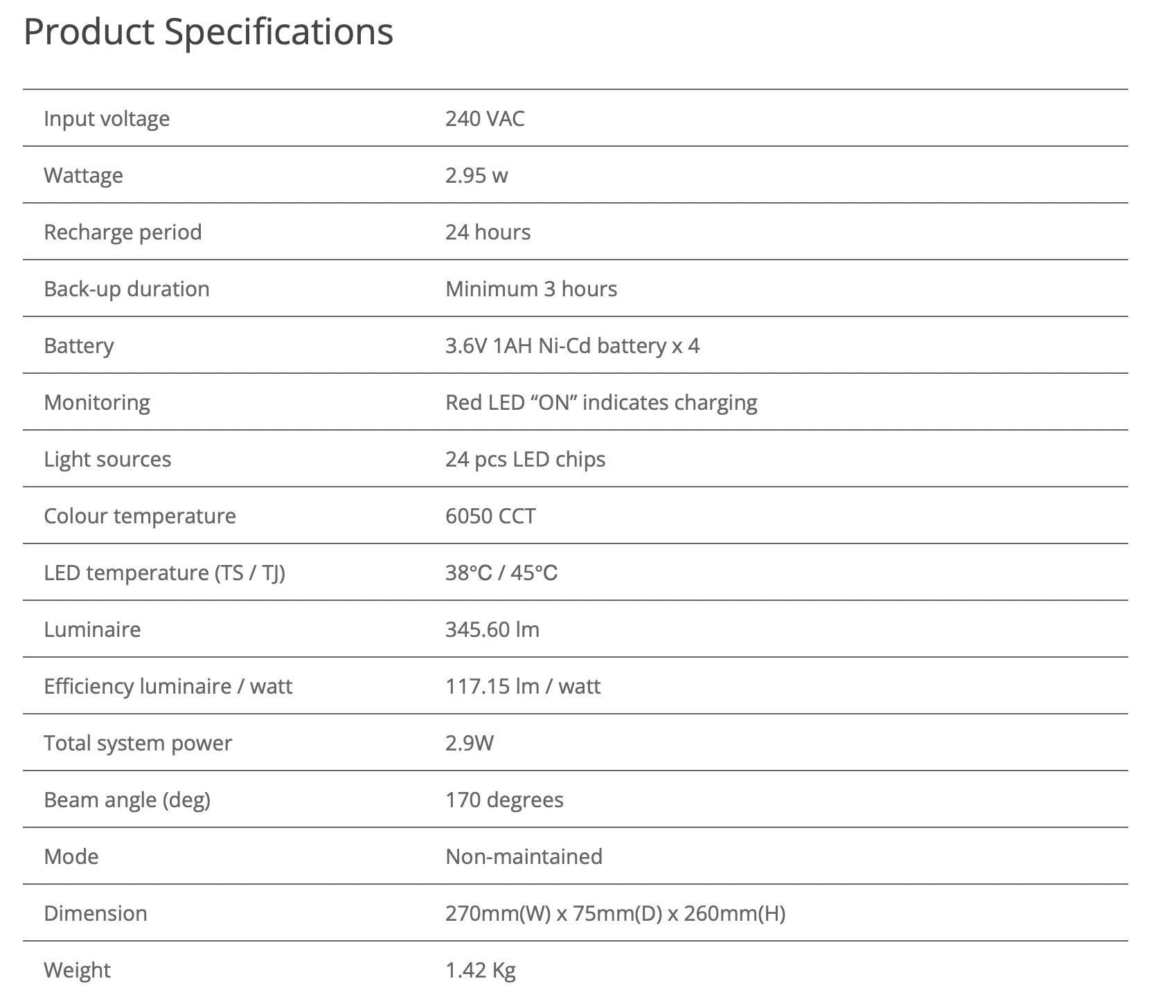Screen dimensions: 1176x1008
Task: Select the Wattage 2.95 w value
Action: click(476, 175)
